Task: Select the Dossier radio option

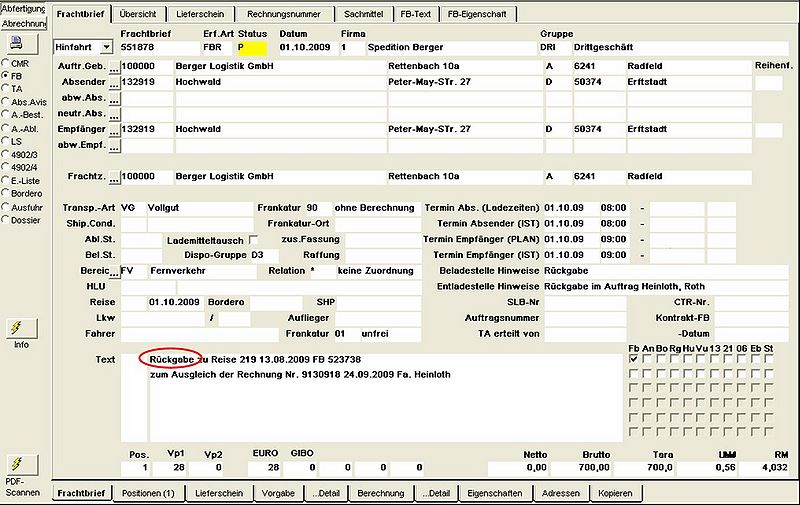Action: point(6,219)
